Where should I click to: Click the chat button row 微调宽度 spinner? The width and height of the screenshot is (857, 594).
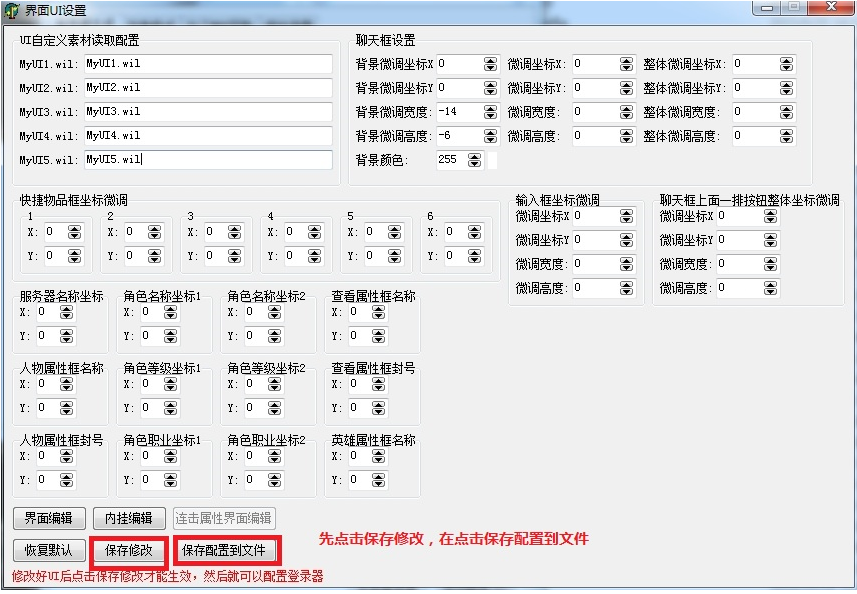[x=770, y=264]
